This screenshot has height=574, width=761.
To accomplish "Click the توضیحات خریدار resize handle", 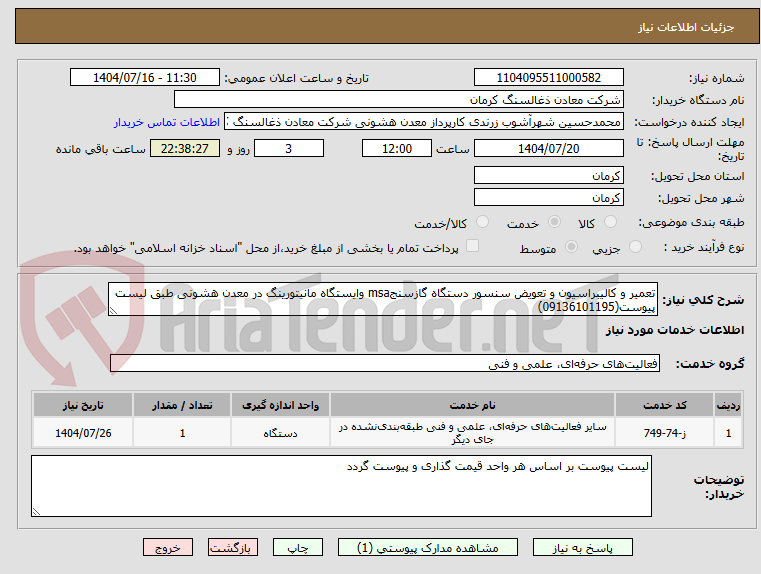I will point(36,511).
